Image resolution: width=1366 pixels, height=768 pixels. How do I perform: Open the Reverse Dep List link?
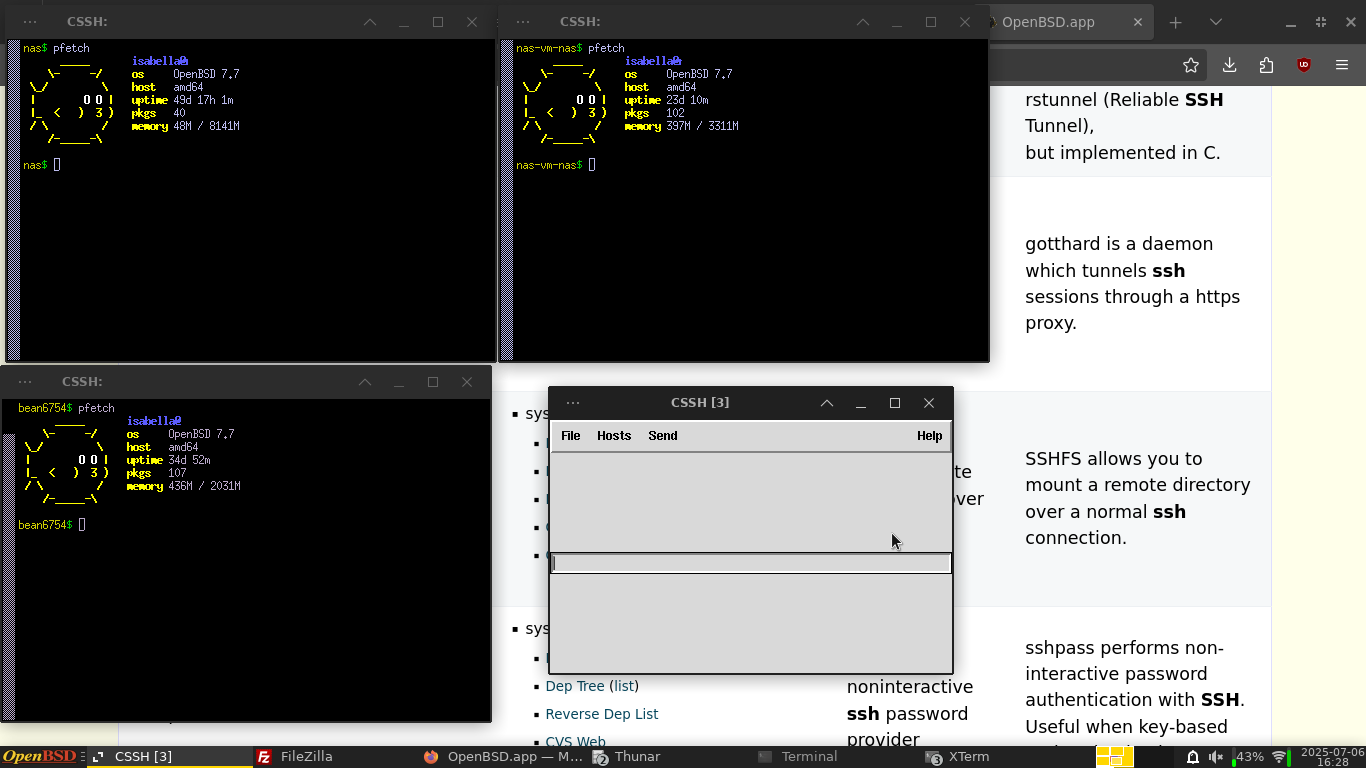tap(602, 714)
